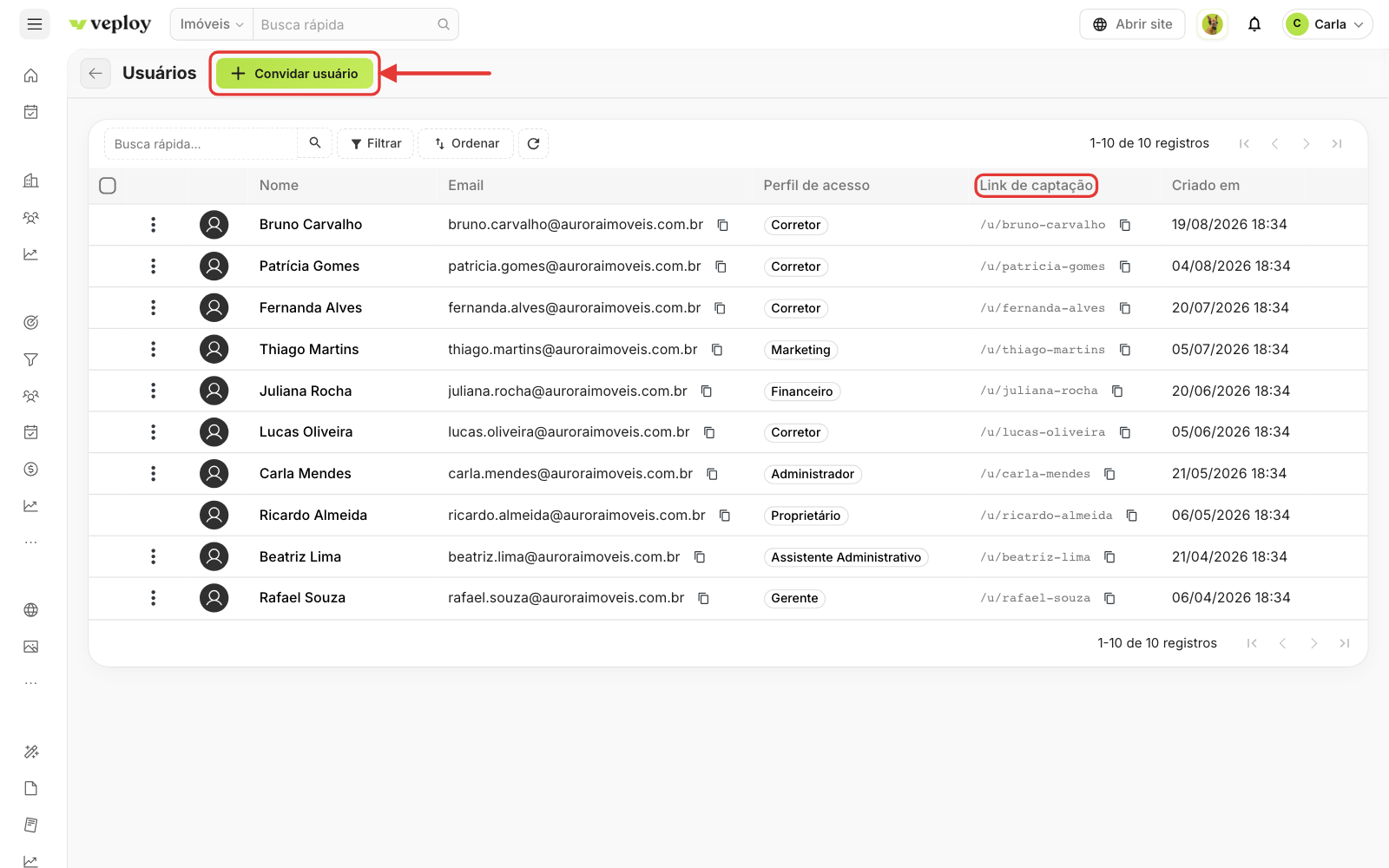
Task: Click Lucas Oliveira's email text
Action: click(569, 432)
